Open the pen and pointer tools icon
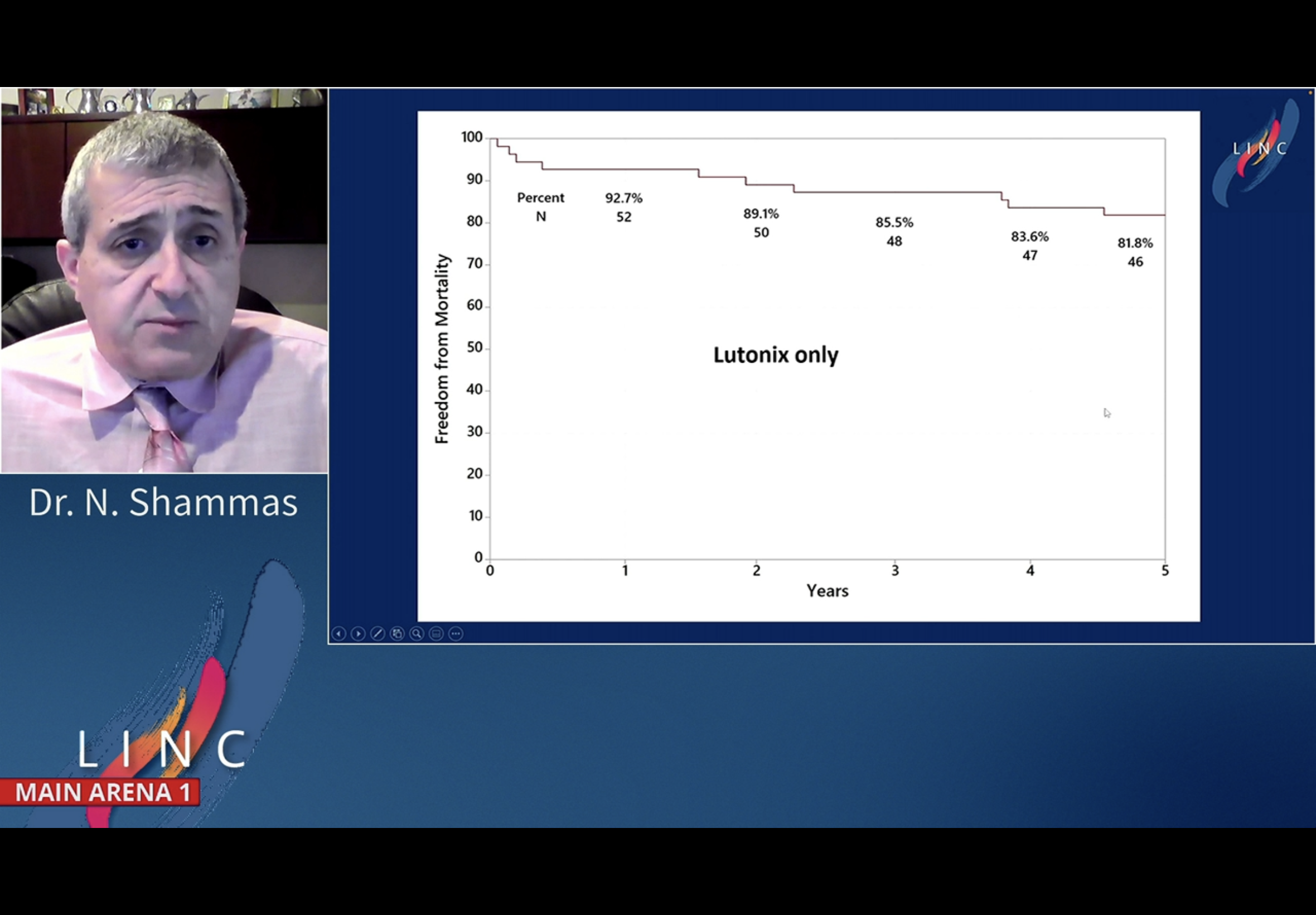1316x915 pixels. (x=378, y=633)
